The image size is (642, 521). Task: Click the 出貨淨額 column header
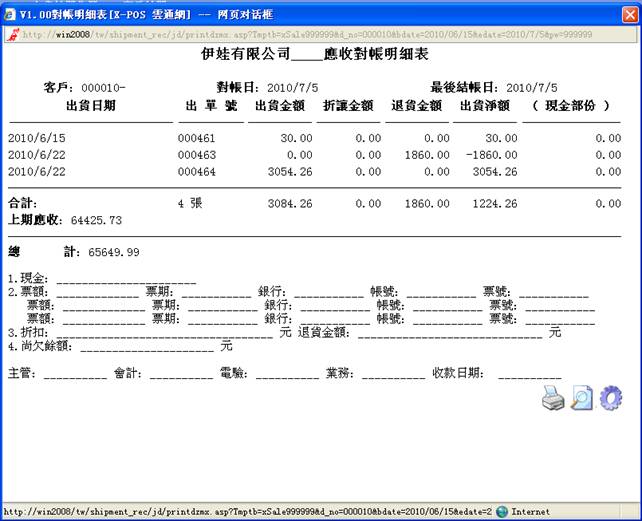[486, 104]
